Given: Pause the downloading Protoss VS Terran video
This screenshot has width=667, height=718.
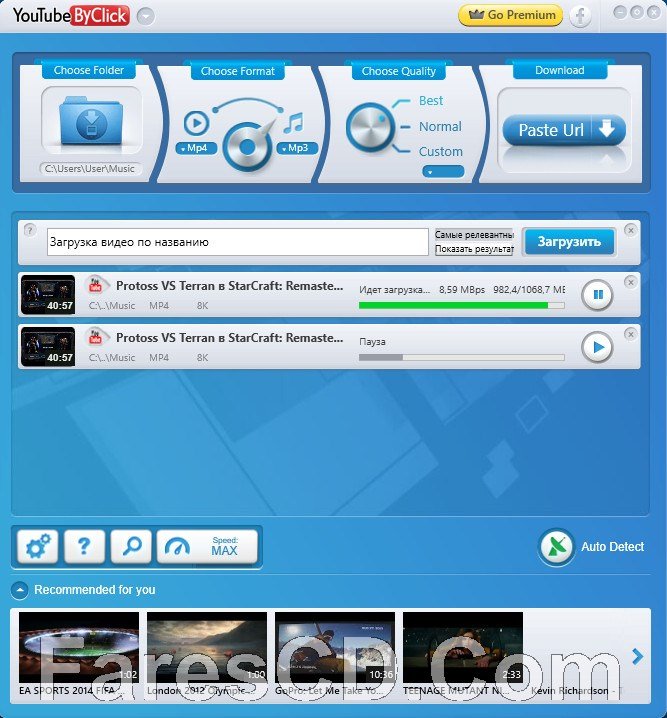Looking at the screenshot, I should [597, 294].
